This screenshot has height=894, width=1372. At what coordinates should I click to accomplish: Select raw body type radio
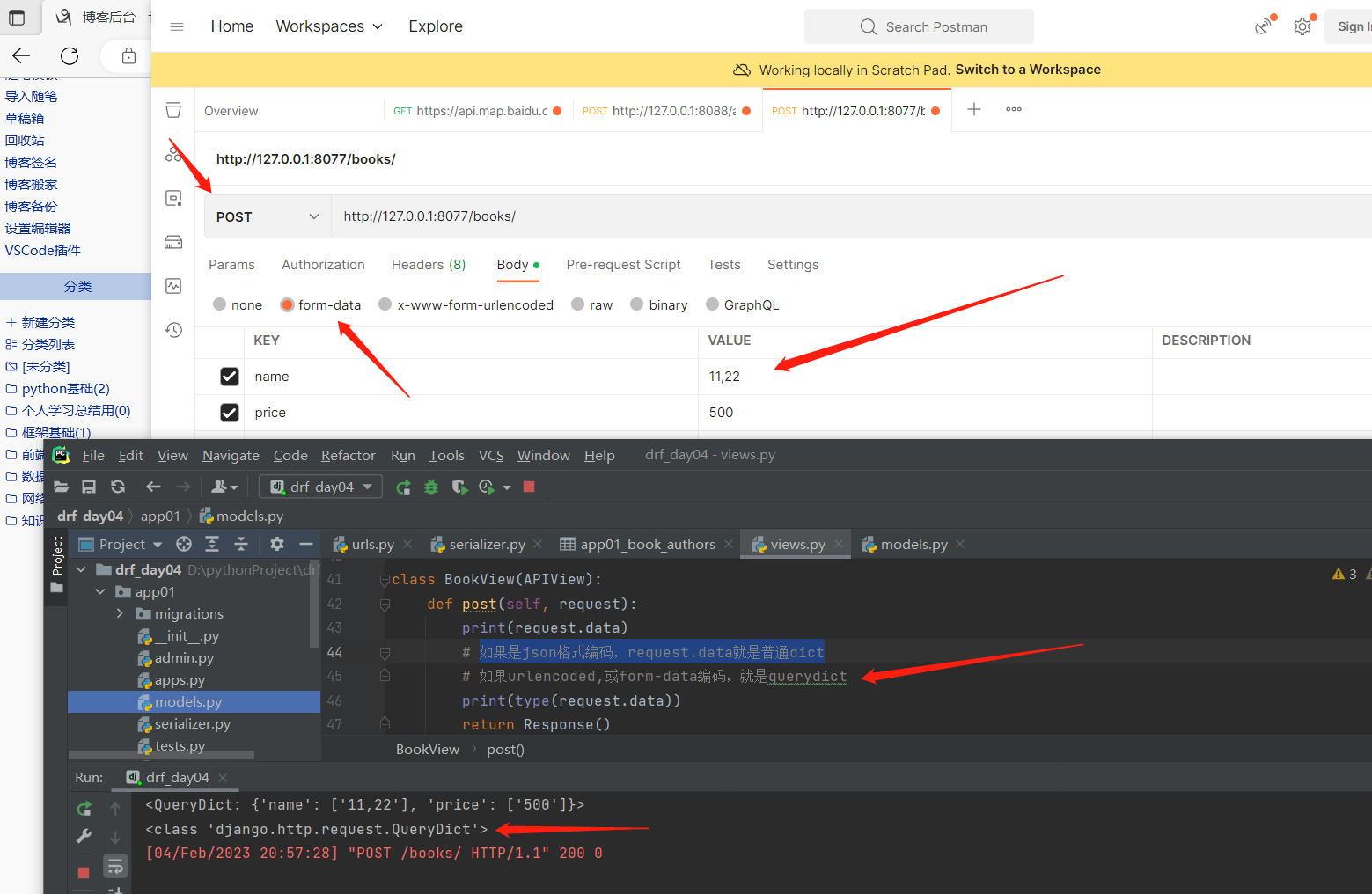point(592,304)
